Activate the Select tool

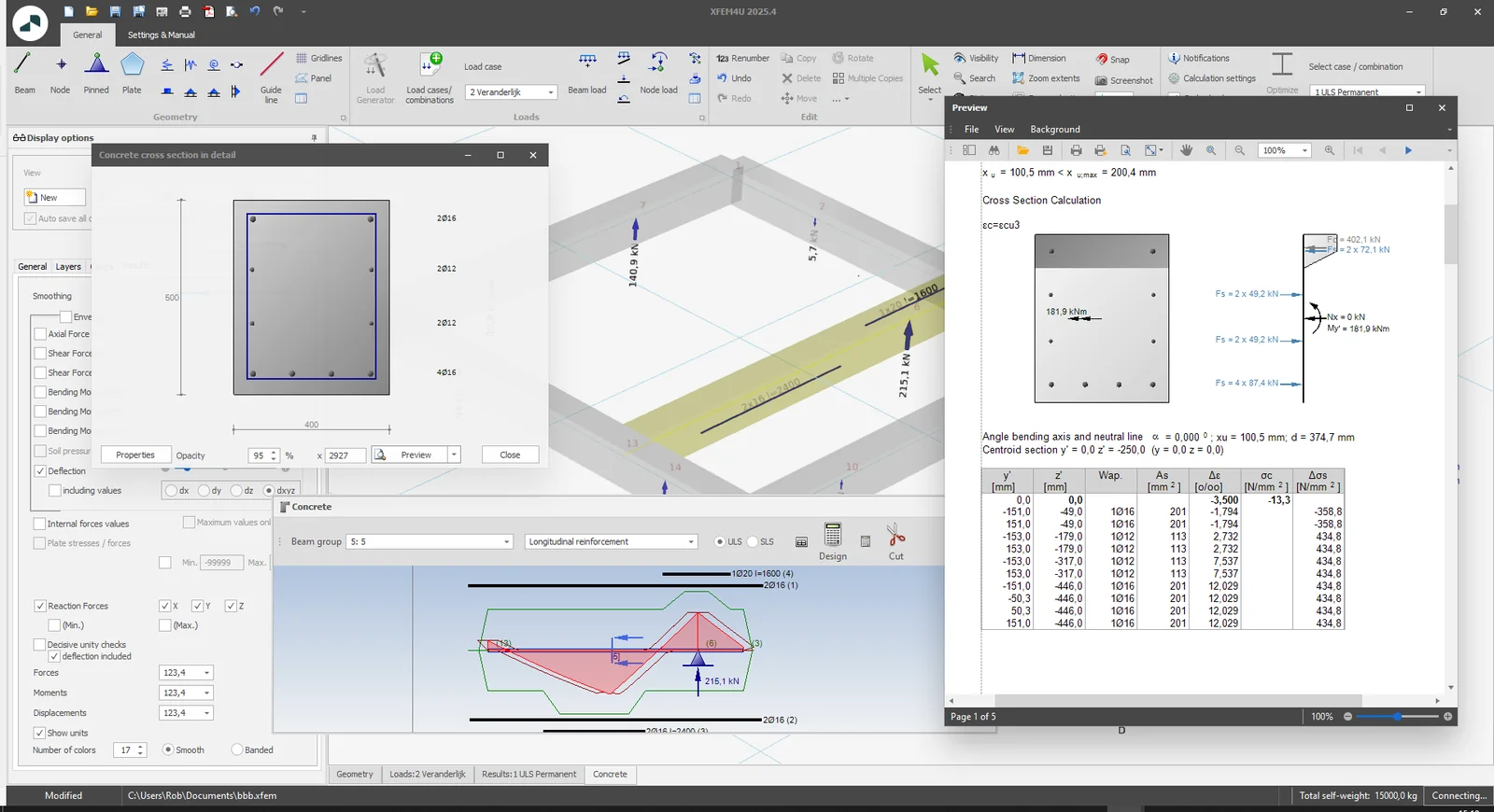[930, 75]
